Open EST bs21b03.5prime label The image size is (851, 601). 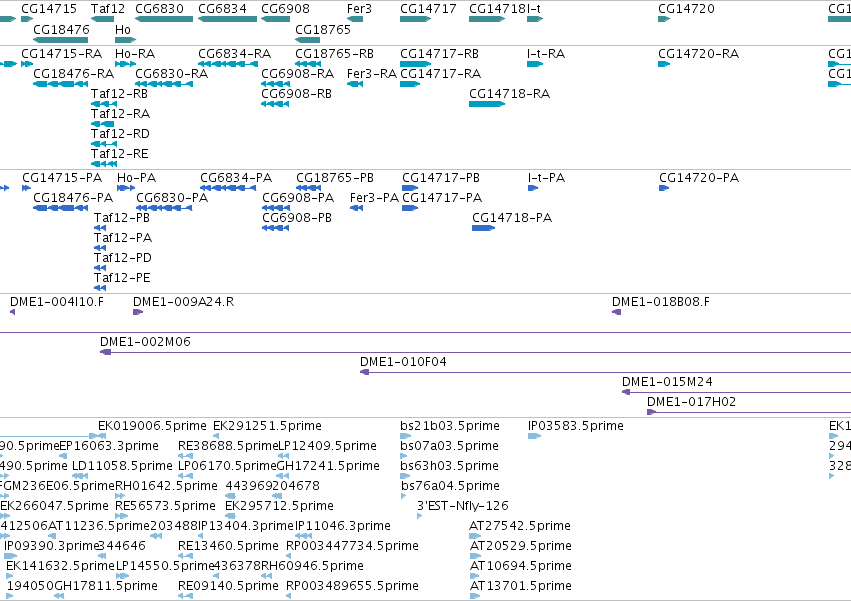(449, 426)
